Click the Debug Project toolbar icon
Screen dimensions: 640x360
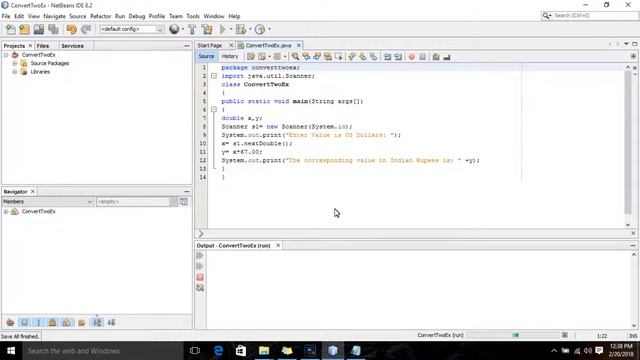[x=241, y=29]
